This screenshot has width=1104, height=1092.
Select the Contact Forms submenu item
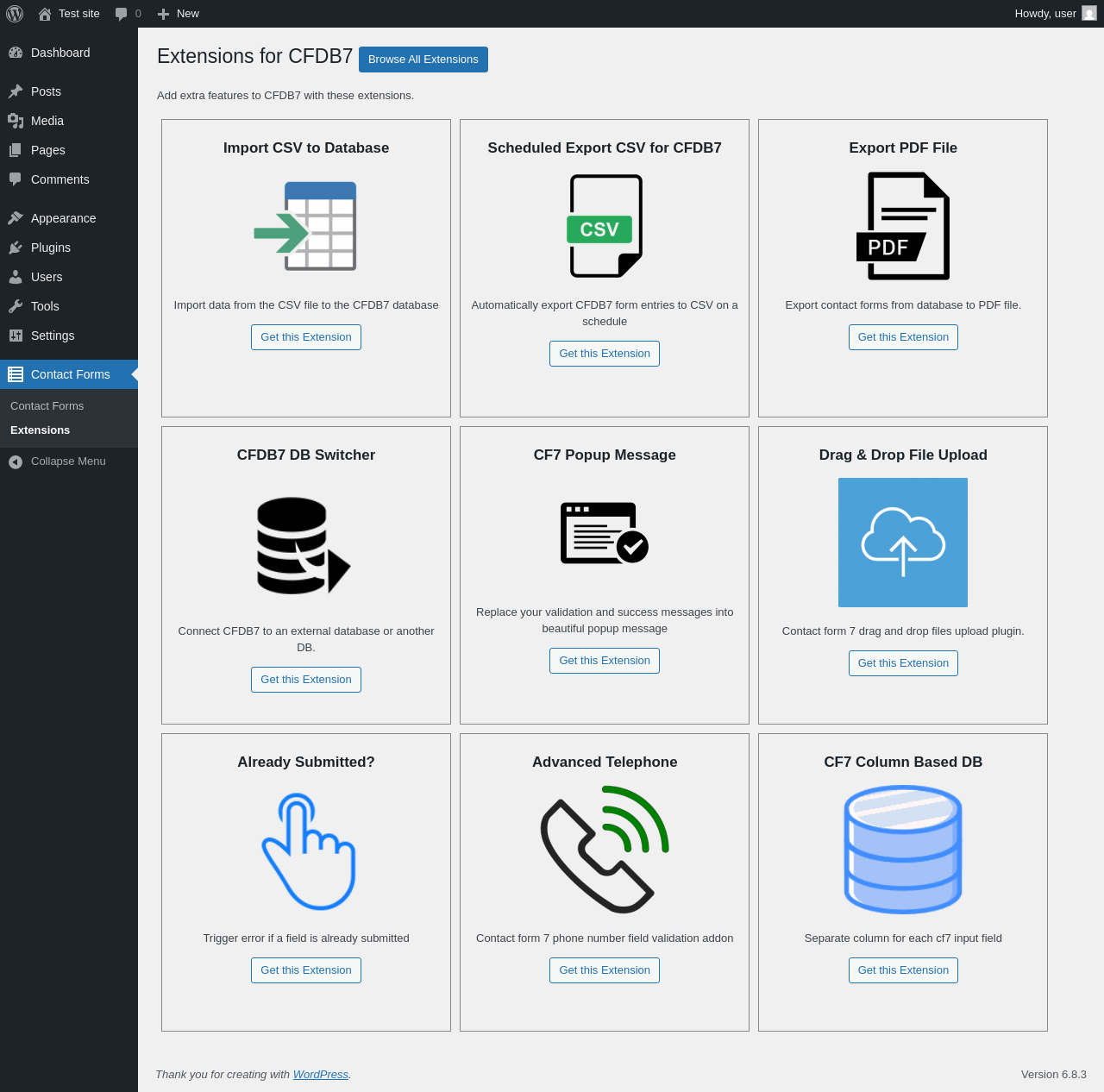(47, 406)
